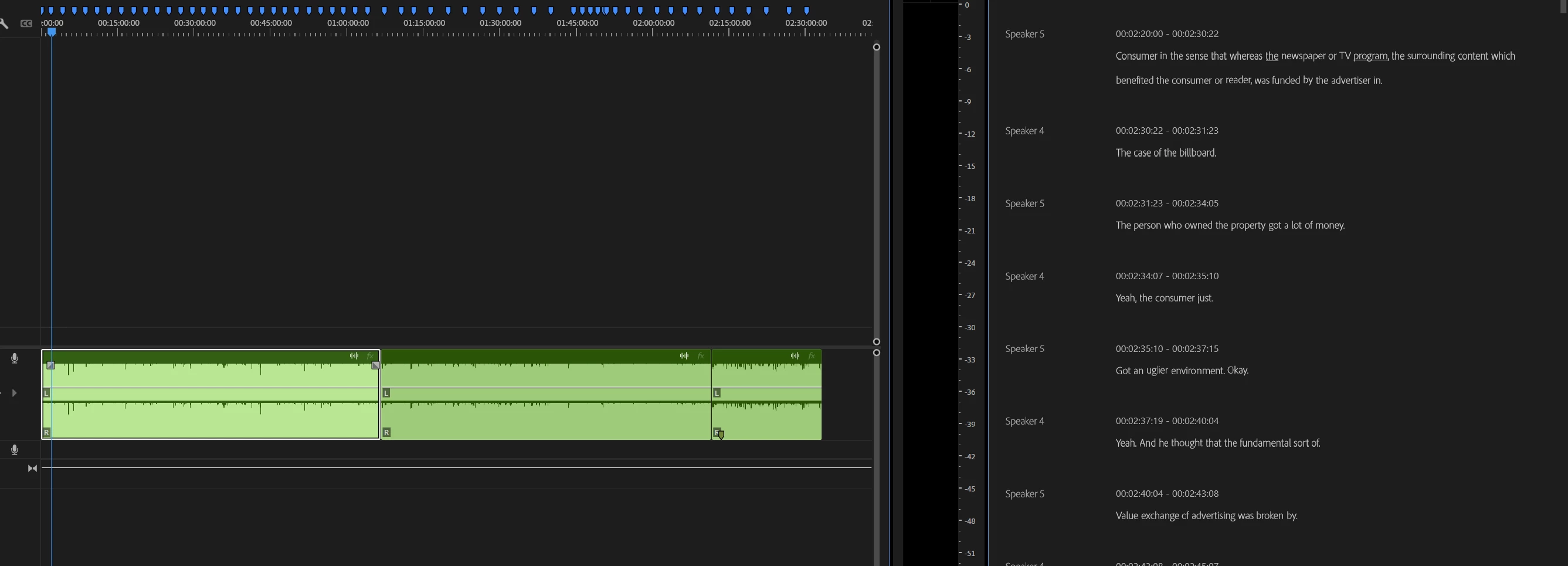
Task: Click video tracks bottom vertical zoom handle
Action: pyautogui.click(x=877, y=341)
